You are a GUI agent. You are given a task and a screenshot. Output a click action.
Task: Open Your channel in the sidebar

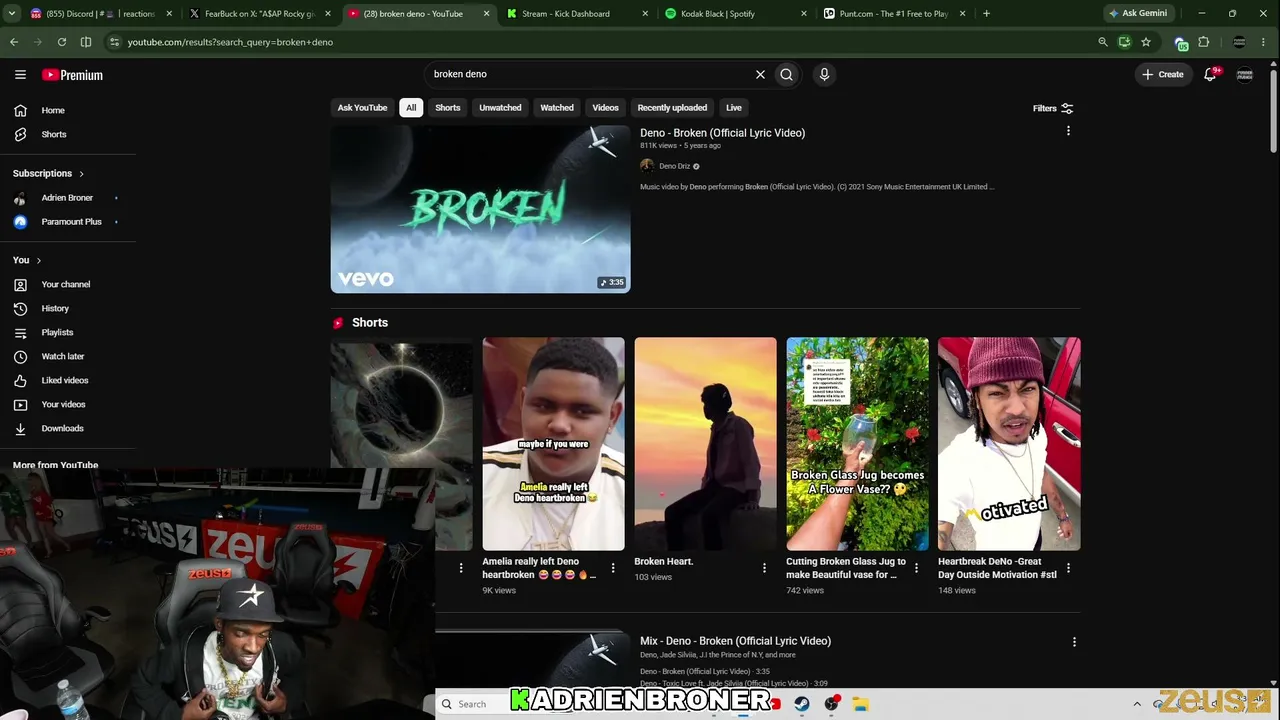point(68,284)
